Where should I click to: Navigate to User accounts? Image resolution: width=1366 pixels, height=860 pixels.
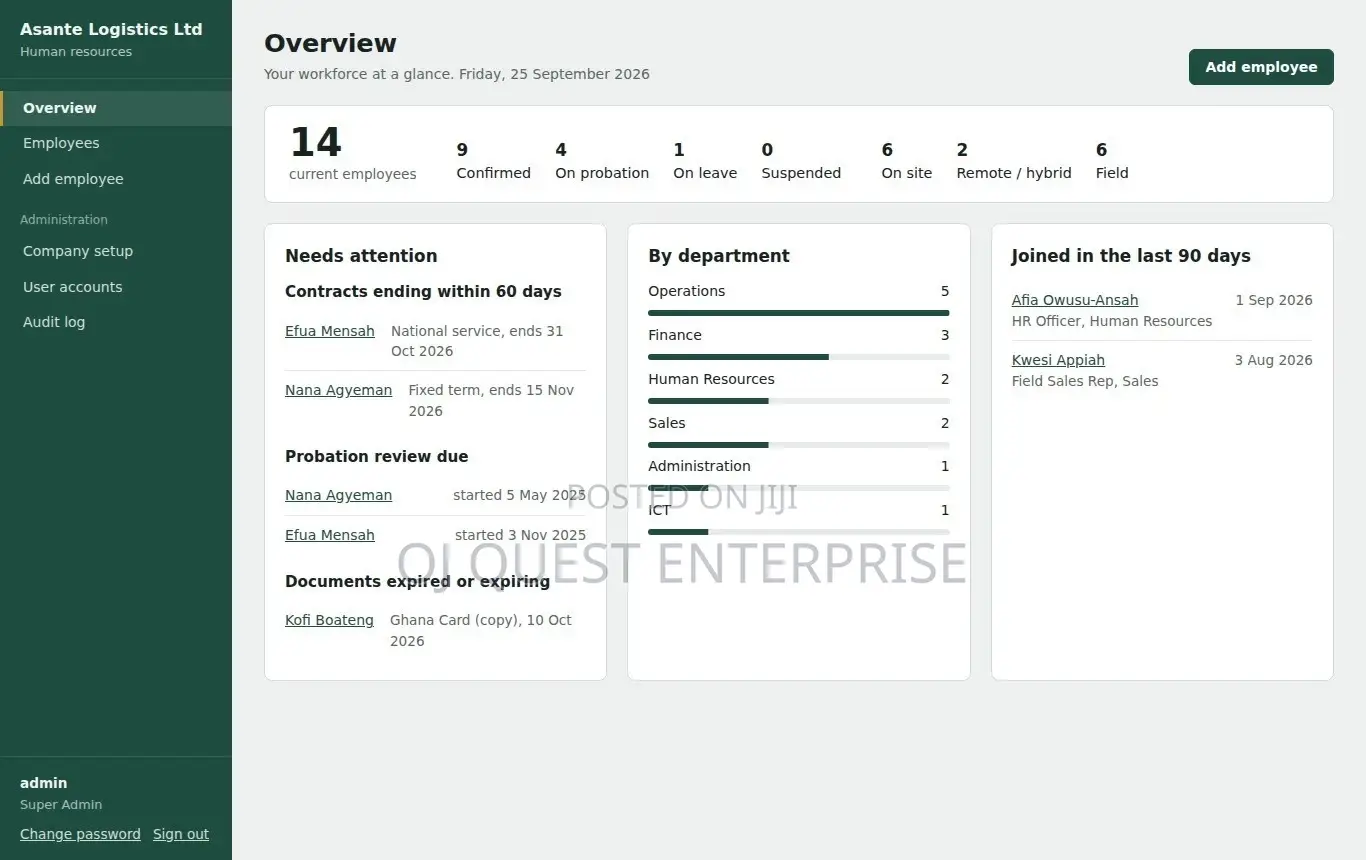pyautogui.click(x=116, y=287)
